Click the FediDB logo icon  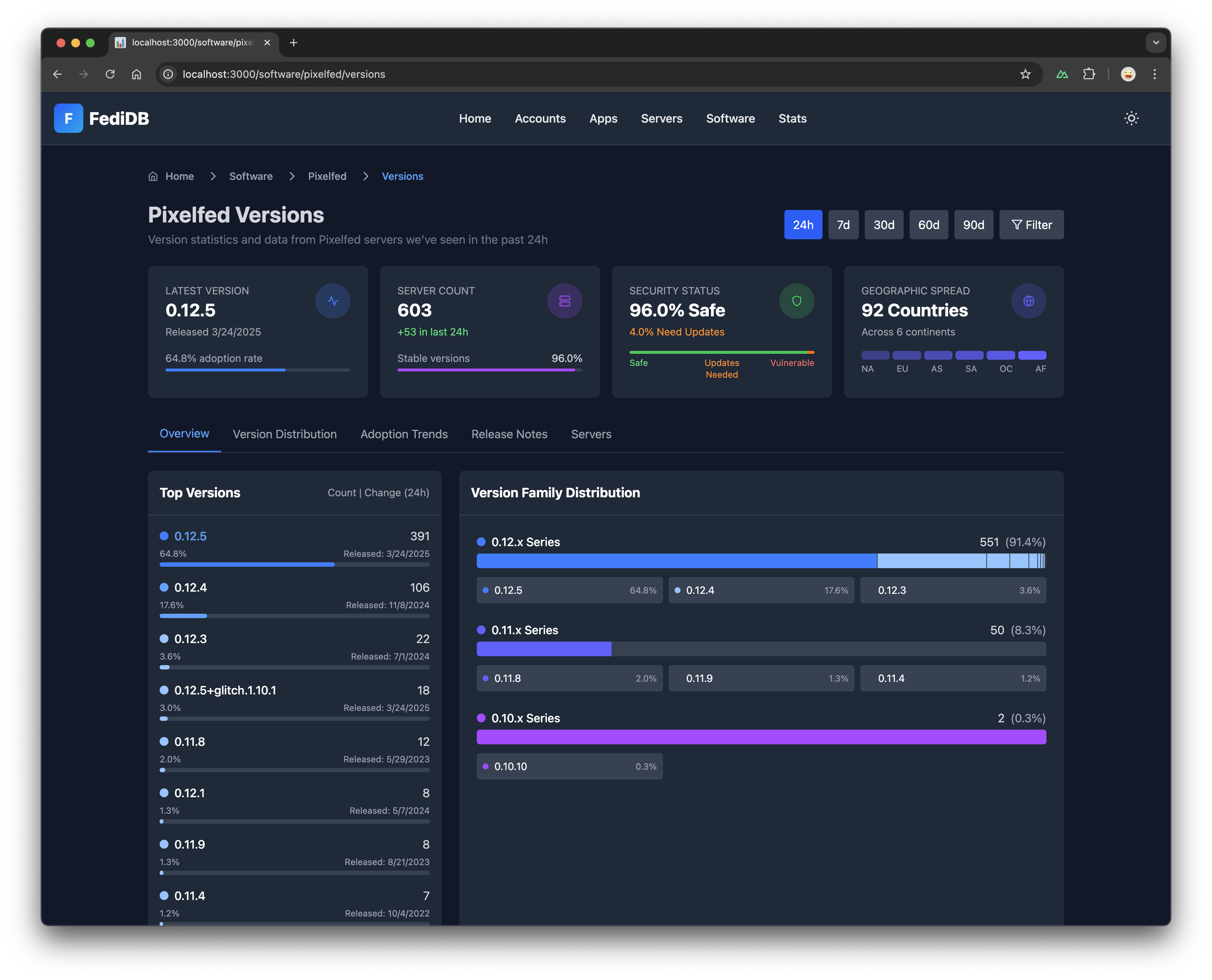(x=68, y=118)
